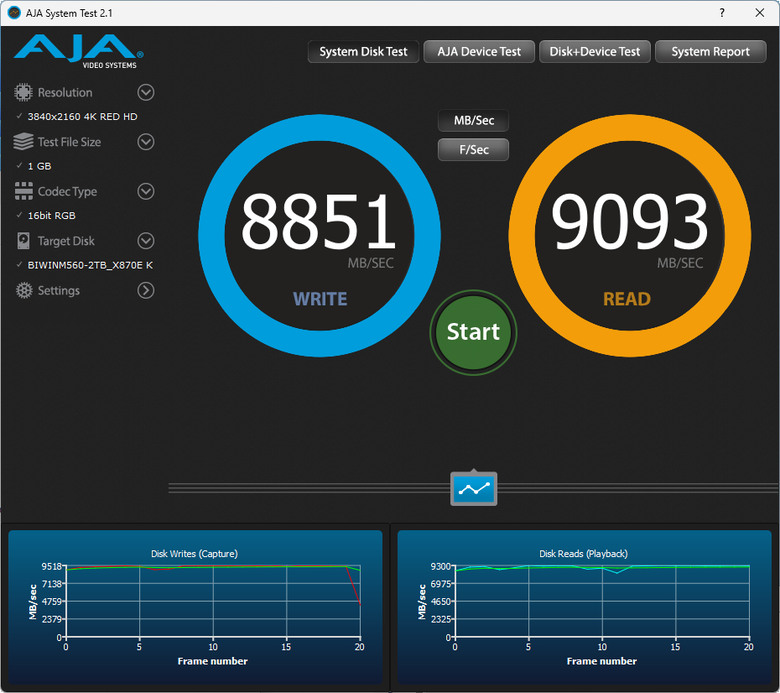The image size is (780, 693).
Task: Click the Target Disk label
Action: point(66,241)
